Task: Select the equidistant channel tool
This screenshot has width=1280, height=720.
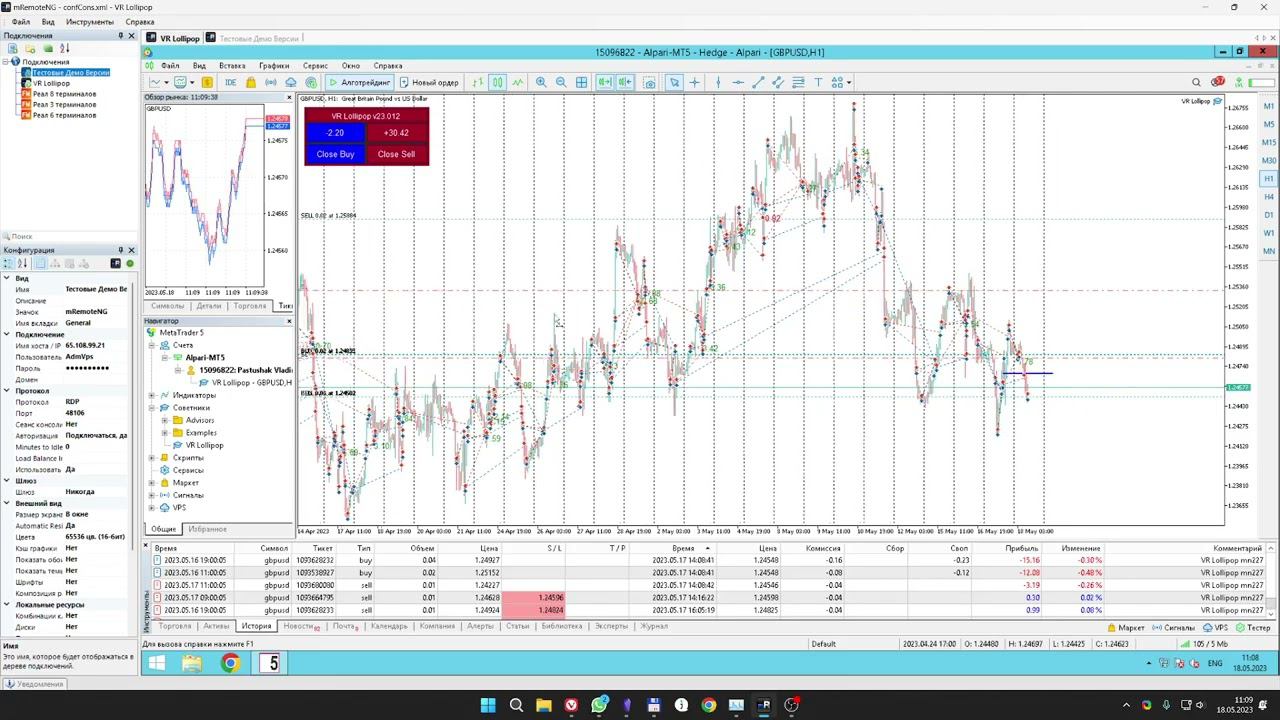Action: click(778, 82)
